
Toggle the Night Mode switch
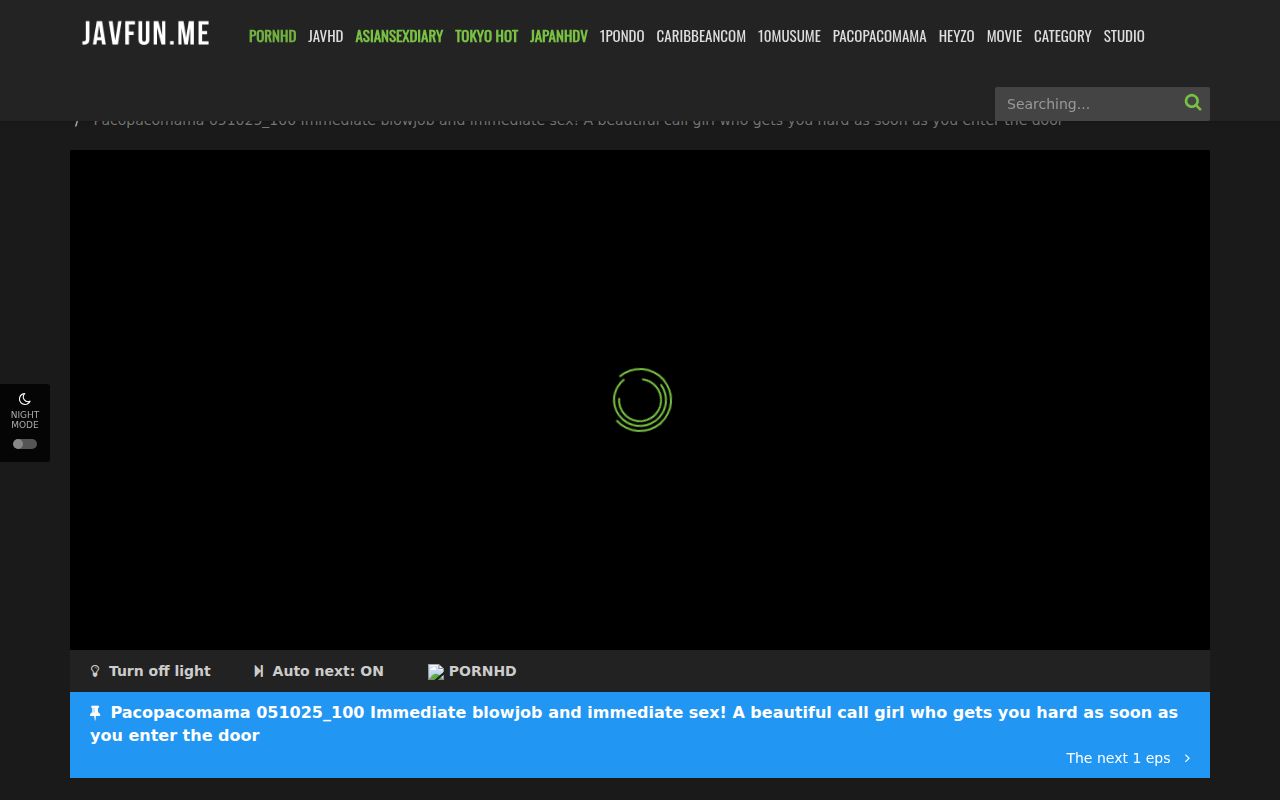24,443
